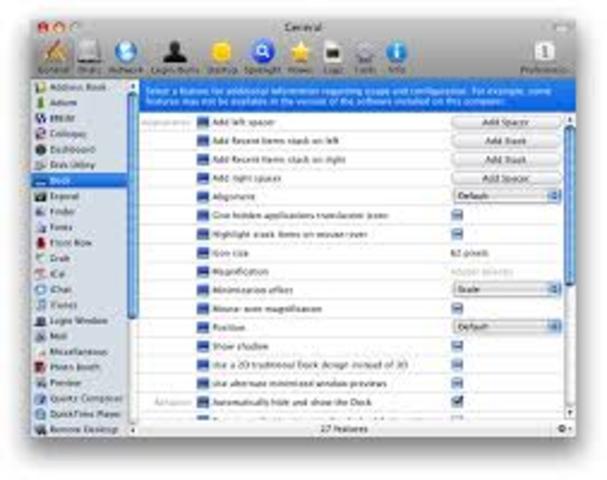
Task: Select QuickTime Player in the sidebar
Action: click(x=79, y=414)
